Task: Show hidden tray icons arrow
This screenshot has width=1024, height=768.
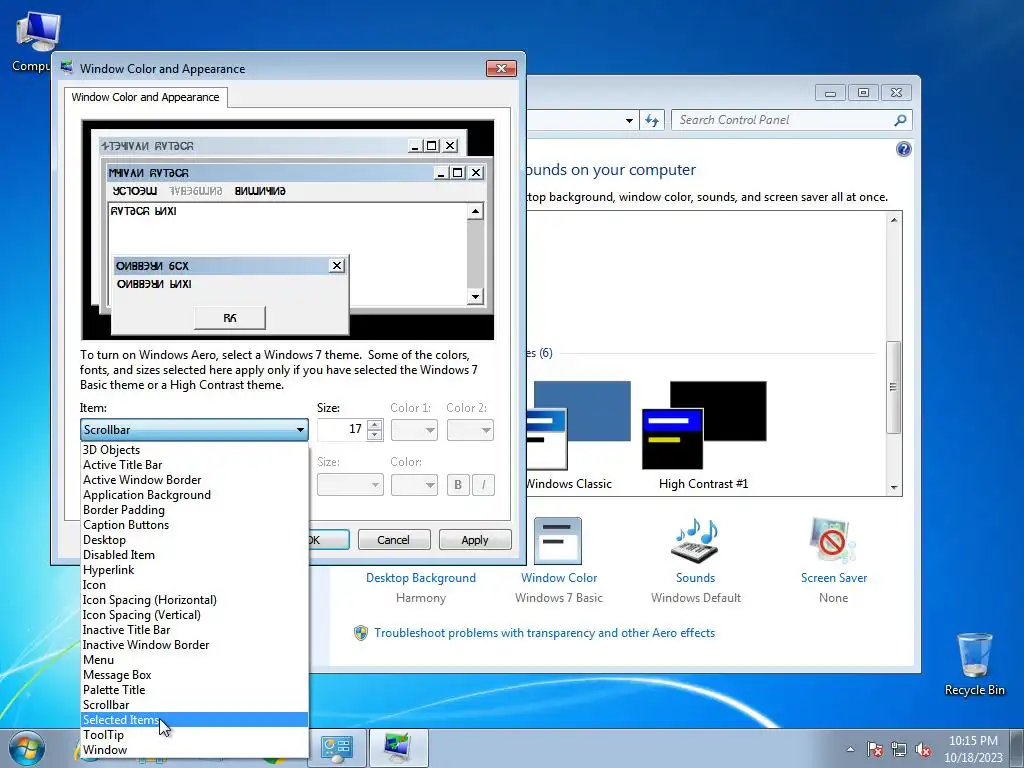Action: coord(850,749)
